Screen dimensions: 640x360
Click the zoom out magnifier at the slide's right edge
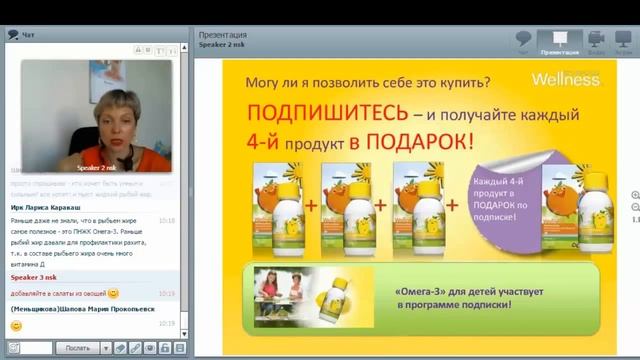636,207
